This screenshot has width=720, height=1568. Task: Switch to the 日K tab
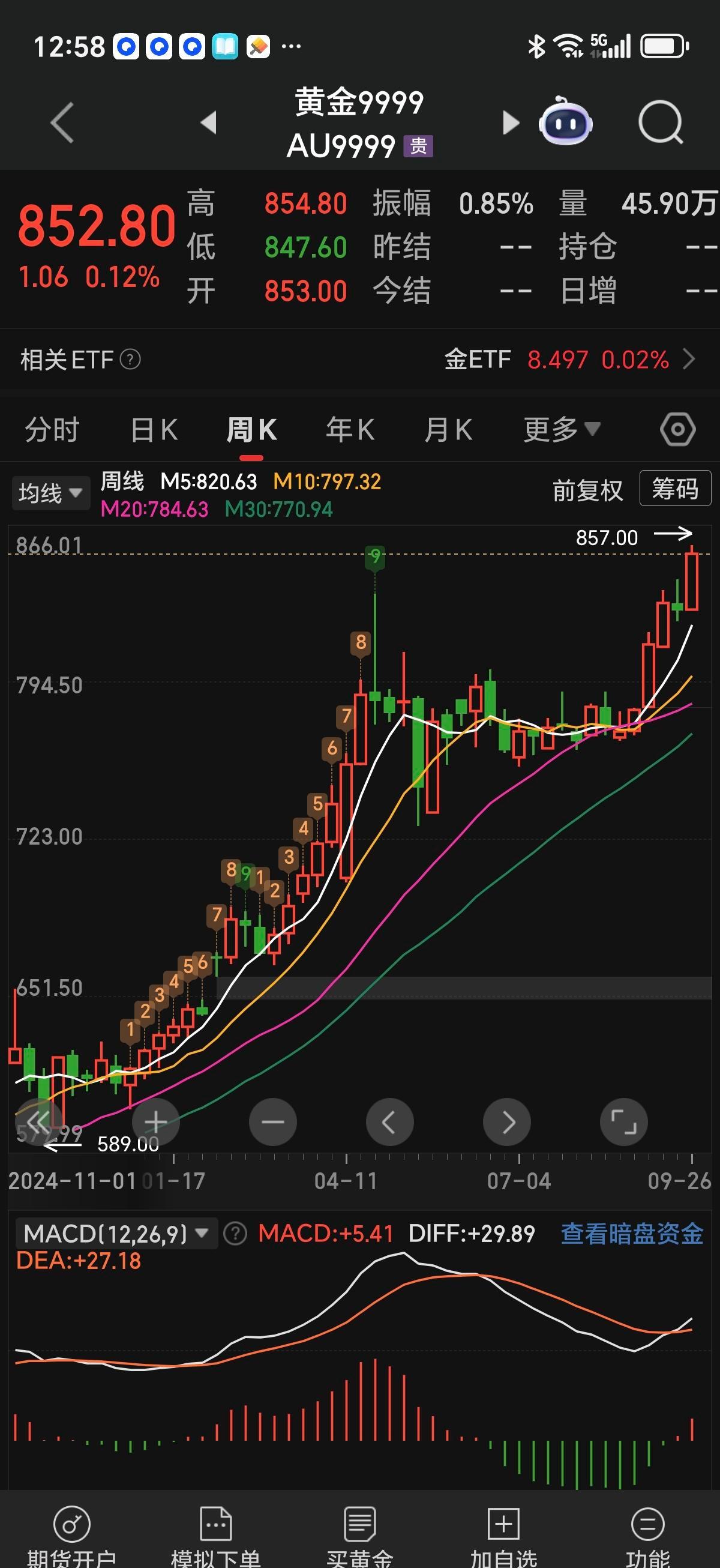click(154, 430)
